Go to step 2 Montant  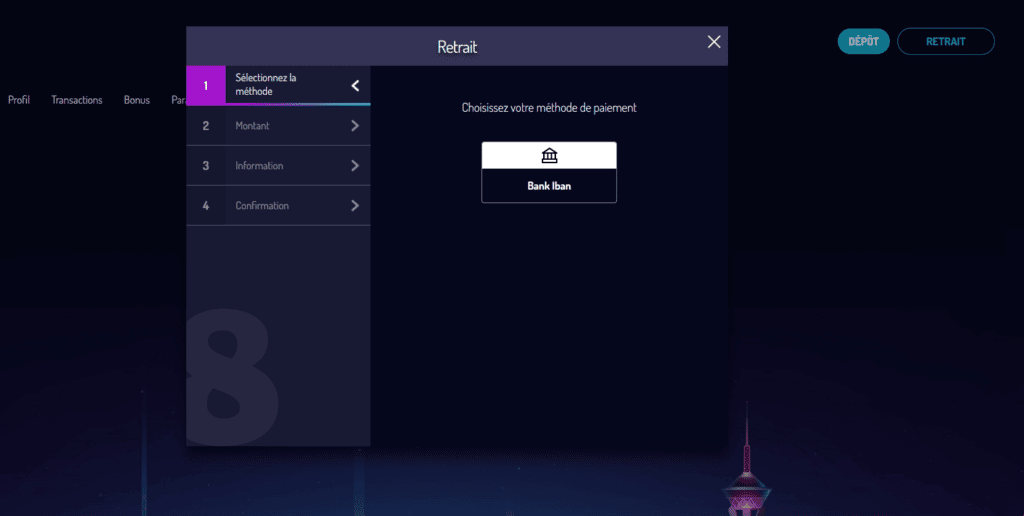point(278,125)
